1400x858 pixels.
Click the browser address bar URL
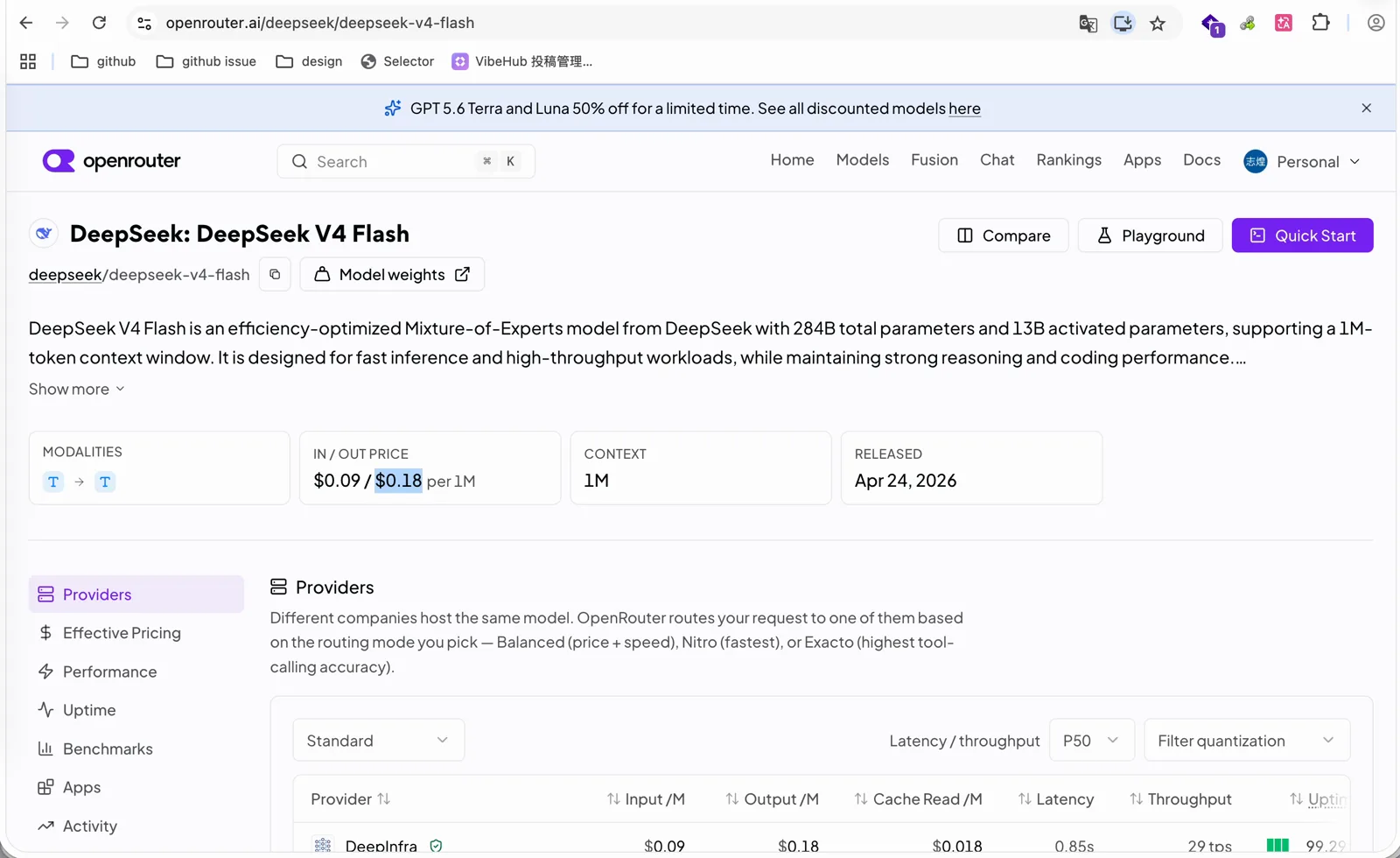(x=320, y=23)
